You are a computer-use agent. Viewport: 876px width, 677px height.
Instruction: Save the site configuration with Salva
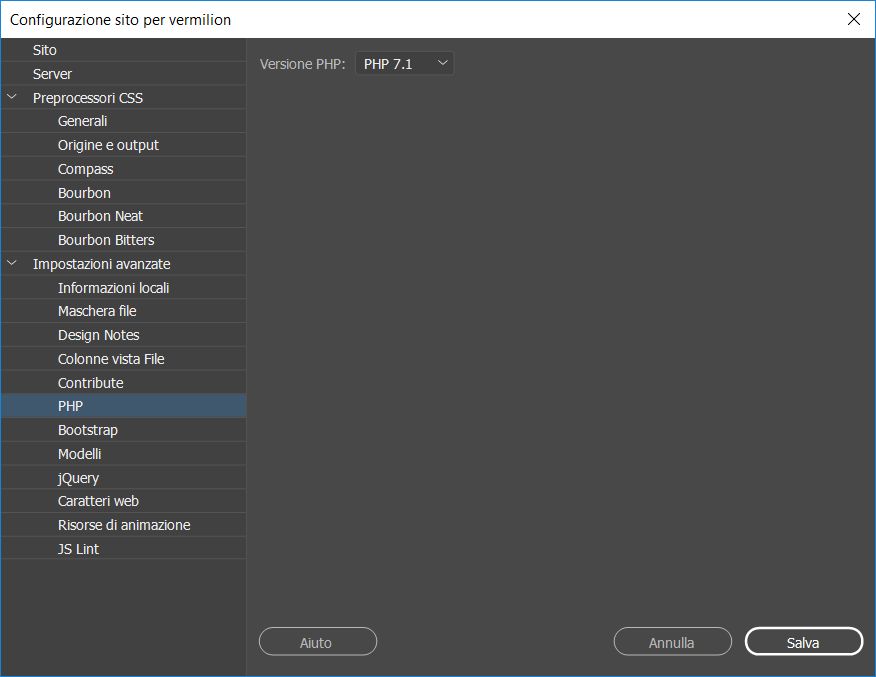tap(803, 641)
